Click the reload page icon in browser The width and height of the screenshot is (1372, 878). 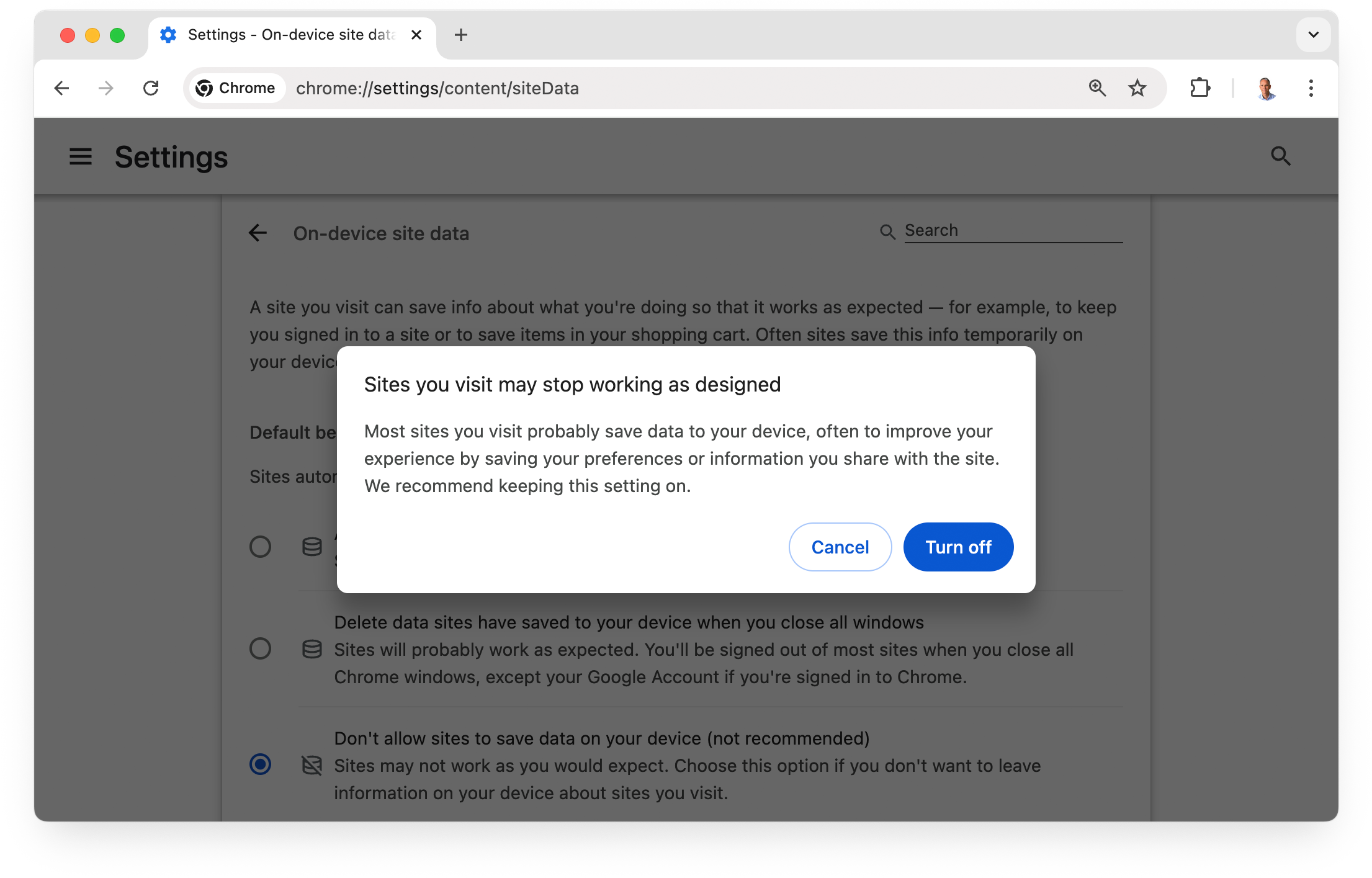pyautogui.click(x=150, y=88)
